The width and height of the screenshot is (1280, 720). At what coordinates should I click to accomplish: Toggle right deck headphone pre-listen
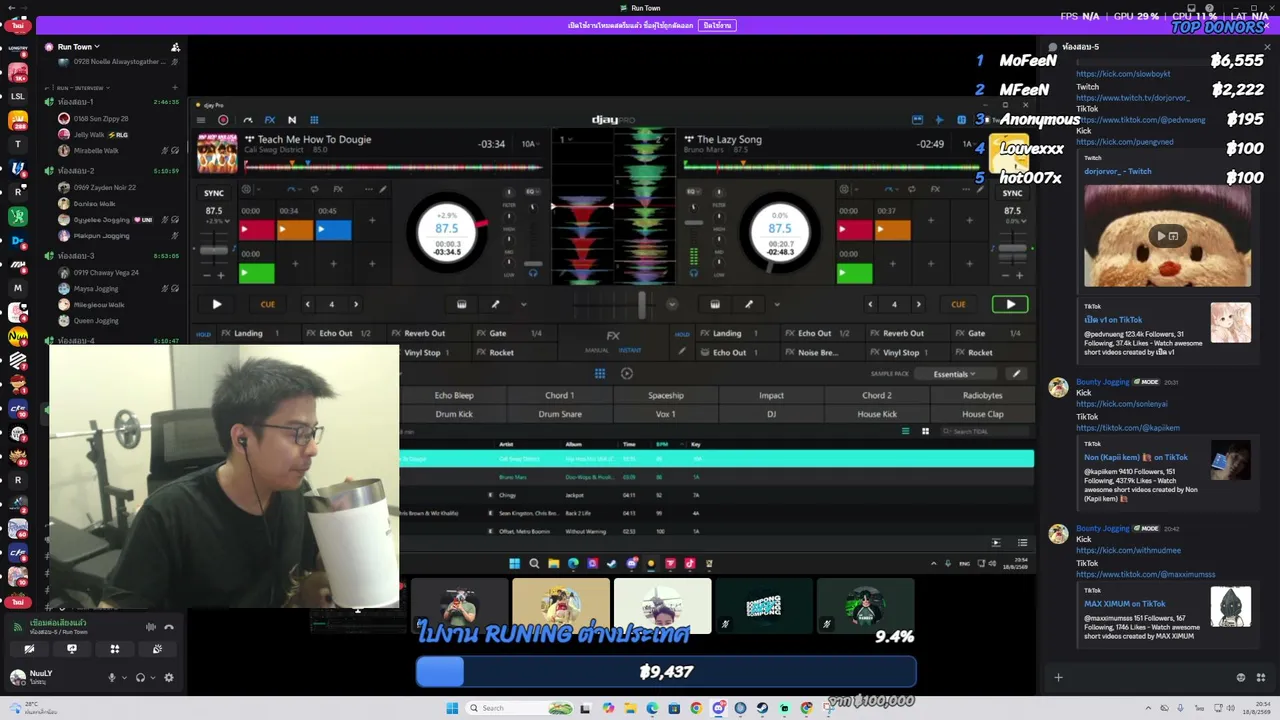[x=693, y=272]
